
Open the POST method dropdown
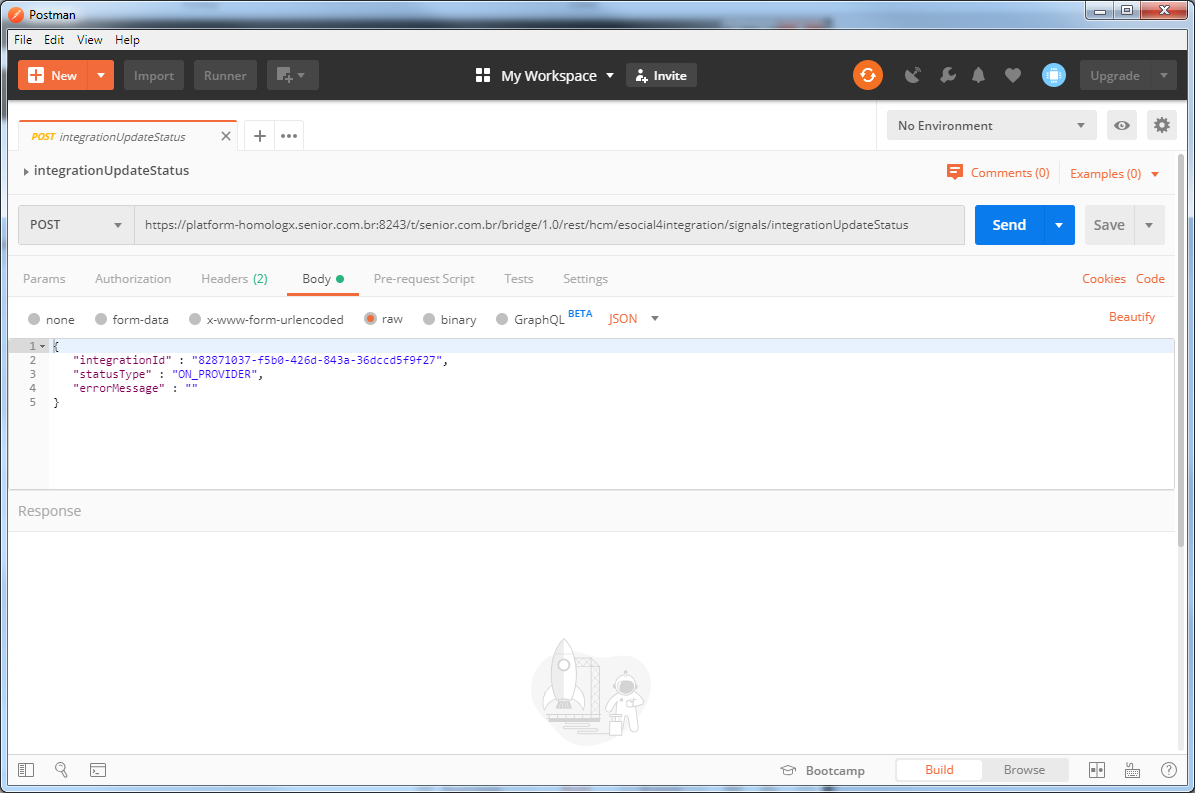tap(76, 225)
